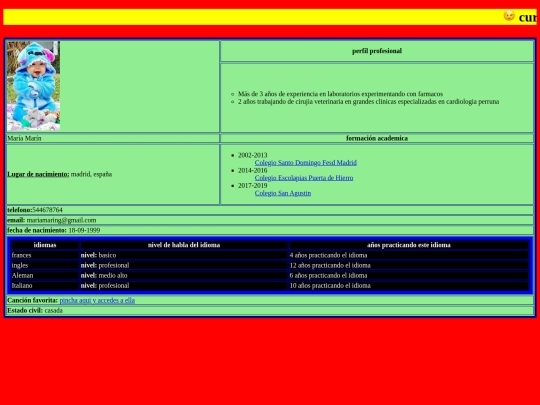540x405 pixels.
Task: Click the winking emoji in yellow banner
Action: click(509, 15)
